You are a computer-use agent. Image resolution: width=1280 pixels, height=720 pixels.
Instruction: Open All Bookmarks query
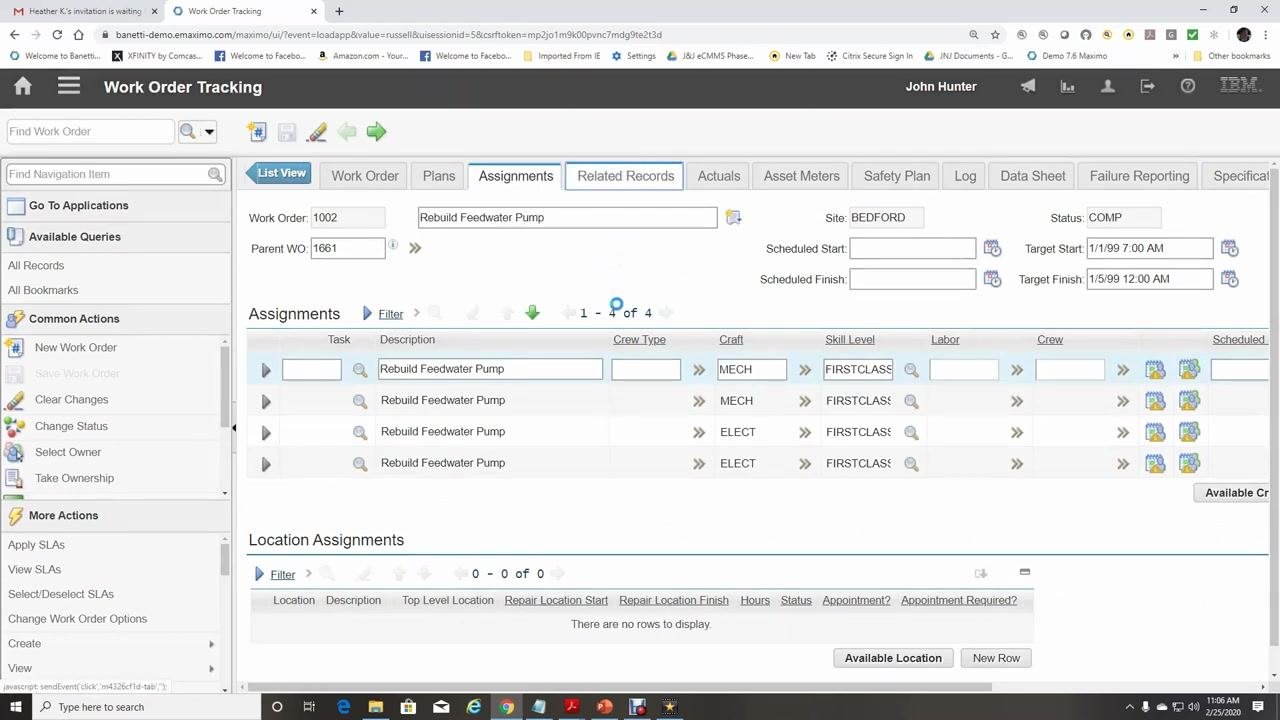[x=43, y=290]
